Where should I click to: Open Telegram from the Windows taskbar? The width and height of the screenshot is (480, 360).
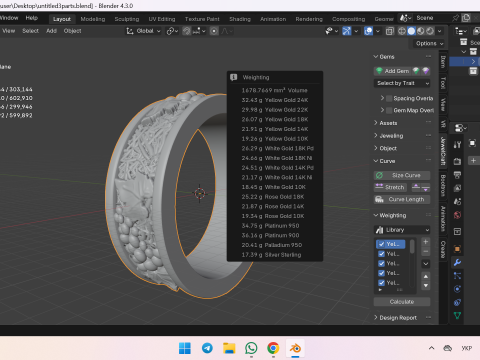(207, 348)
